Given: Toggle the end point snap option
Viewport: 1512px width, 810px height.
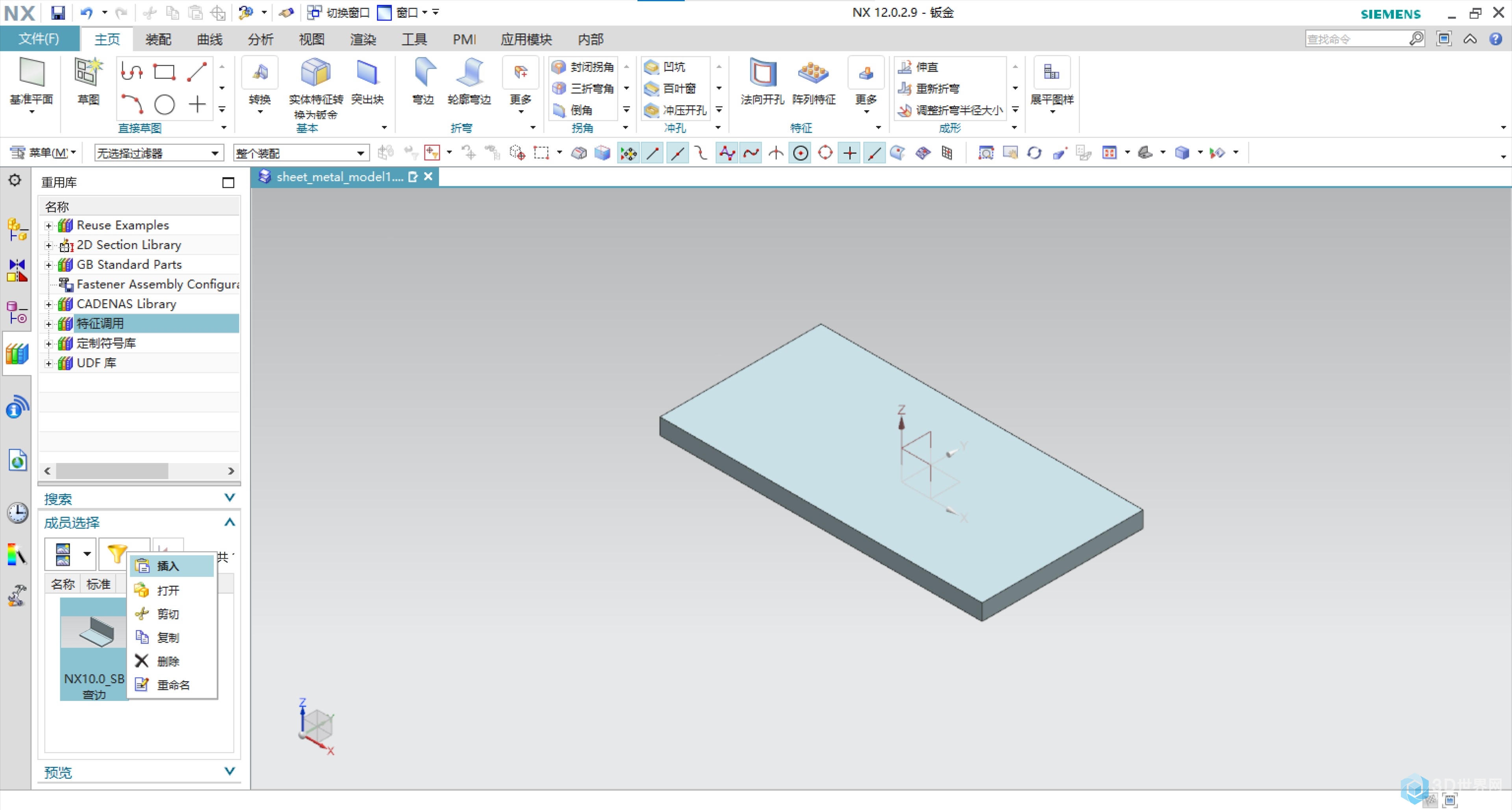Looking at the screenshot, I should [652, 153].
